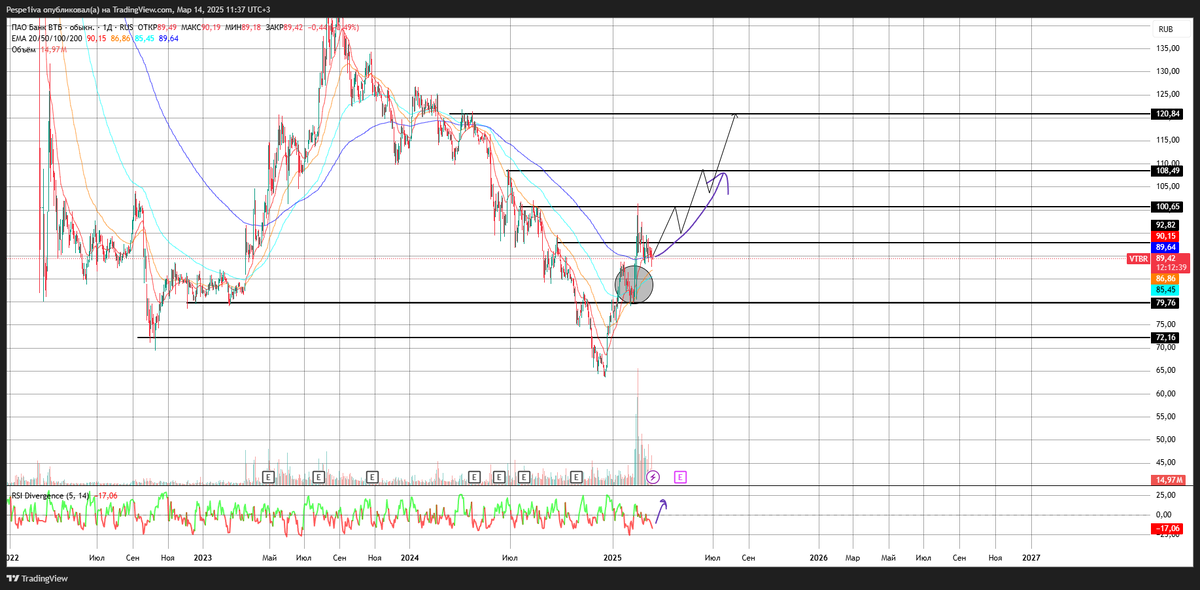This screenshot has height=590, width=1200.
Task: Open the earnings E marker above Май 2023
Action: click(268, 478)
